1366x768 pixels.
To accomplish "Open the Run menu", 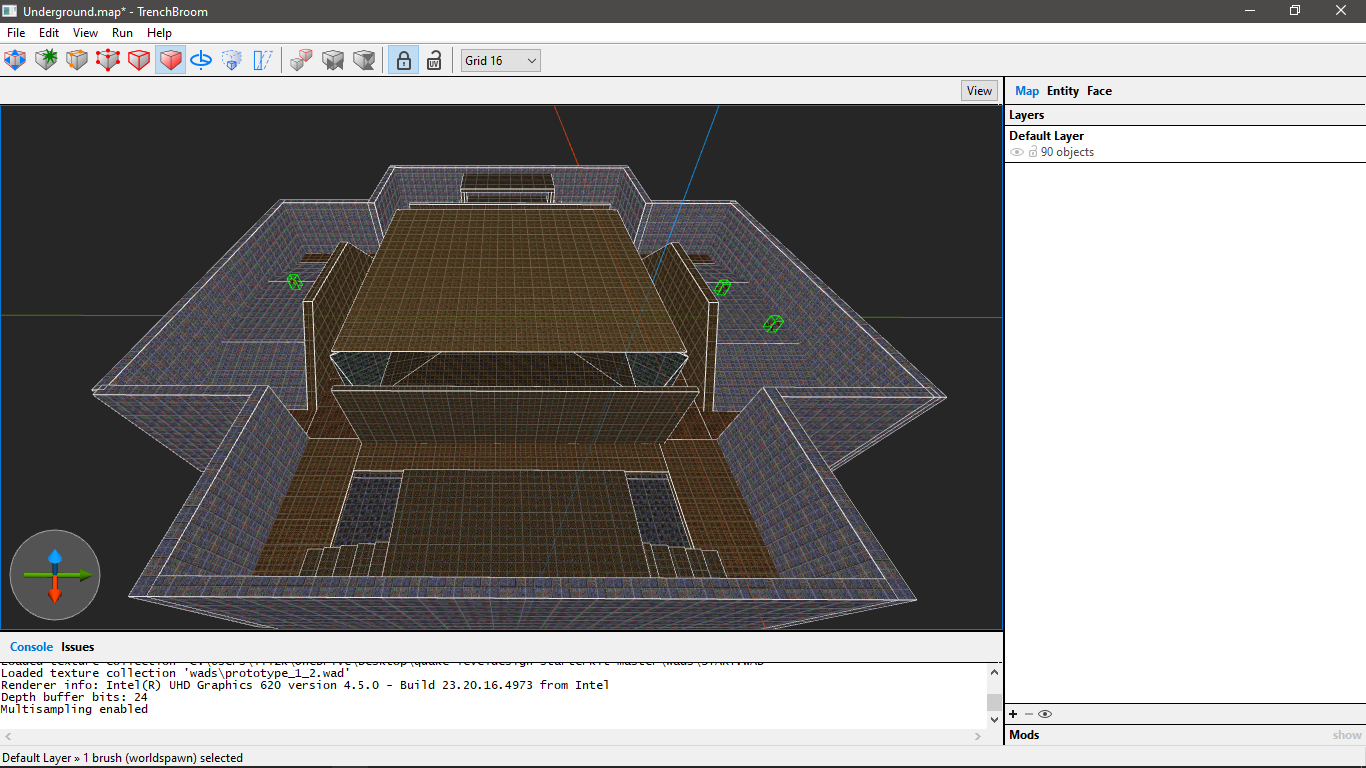I will point(122,33).
